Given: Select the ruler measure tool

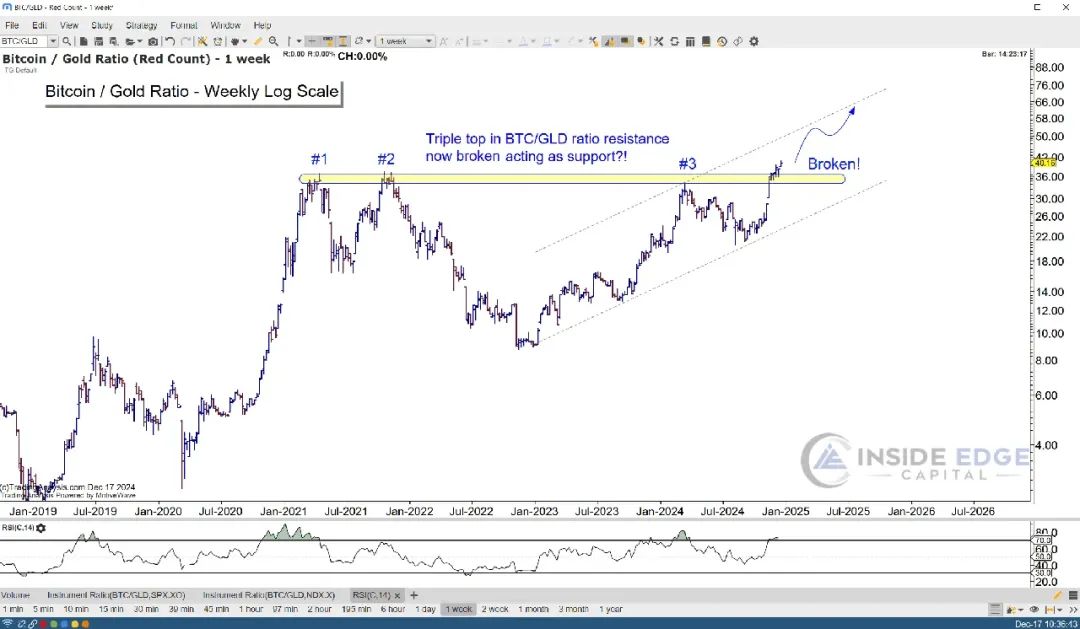Looking at the screenshot, I should click(x=258, y=41).
